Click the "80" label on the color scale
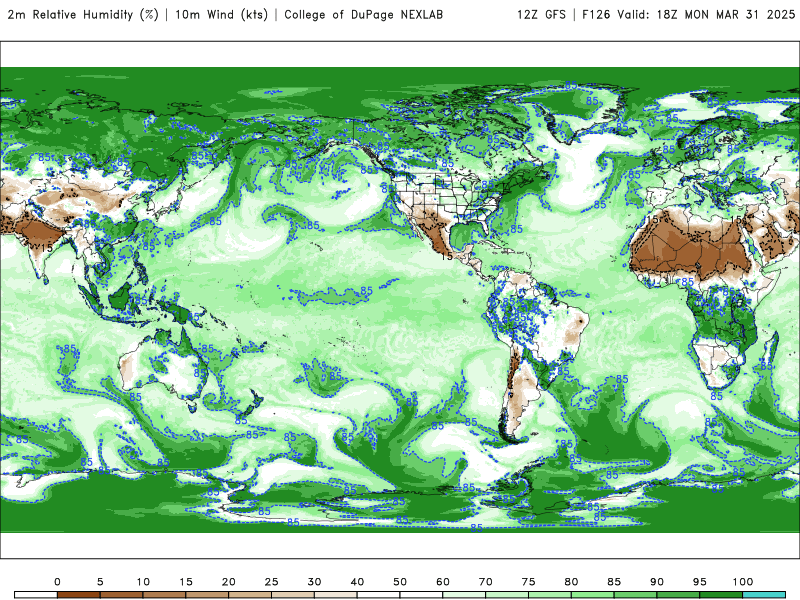Screen dimensions: 800x600 [571, 582]
